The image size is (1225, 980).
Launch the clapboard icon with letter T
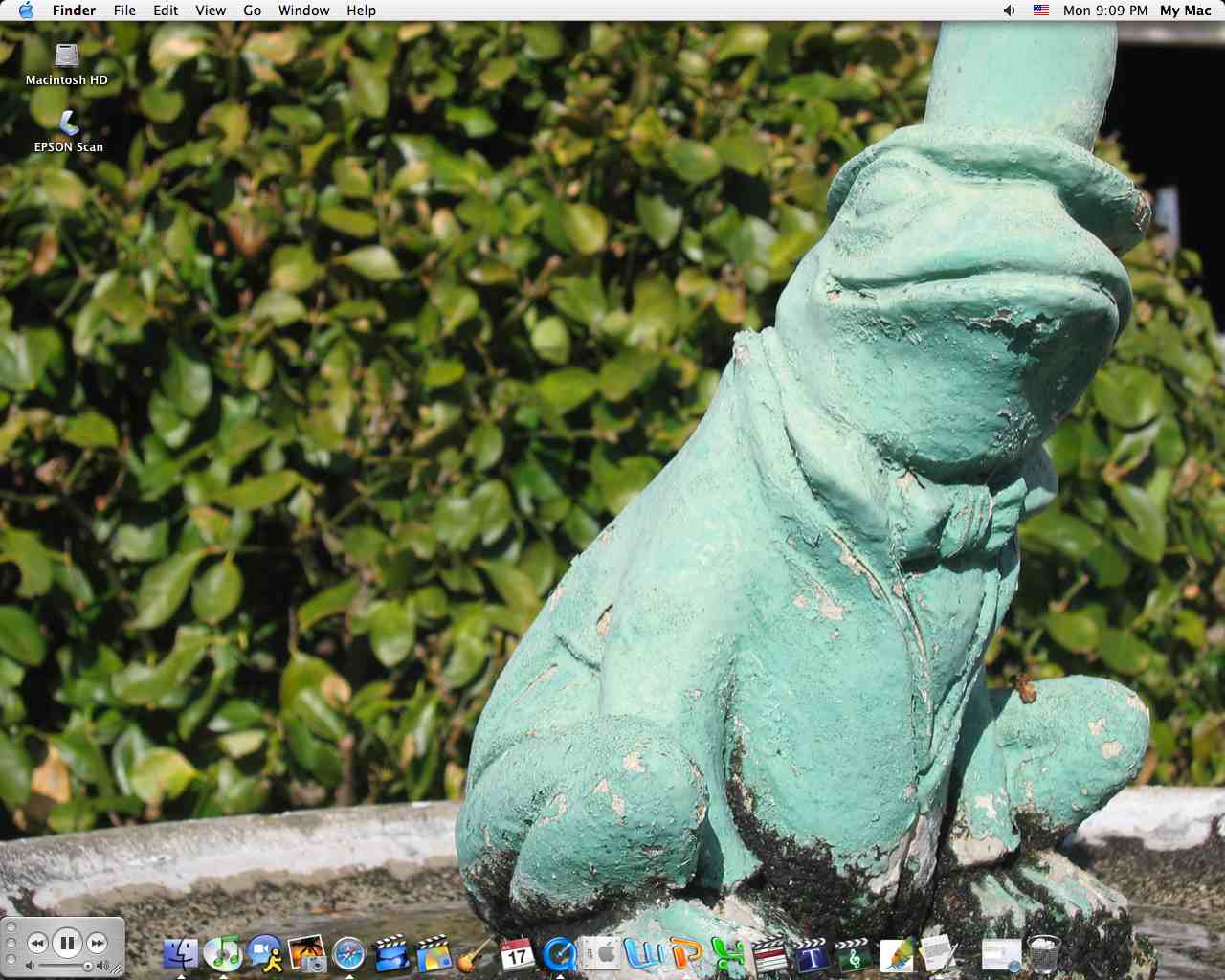pos(813,953)
